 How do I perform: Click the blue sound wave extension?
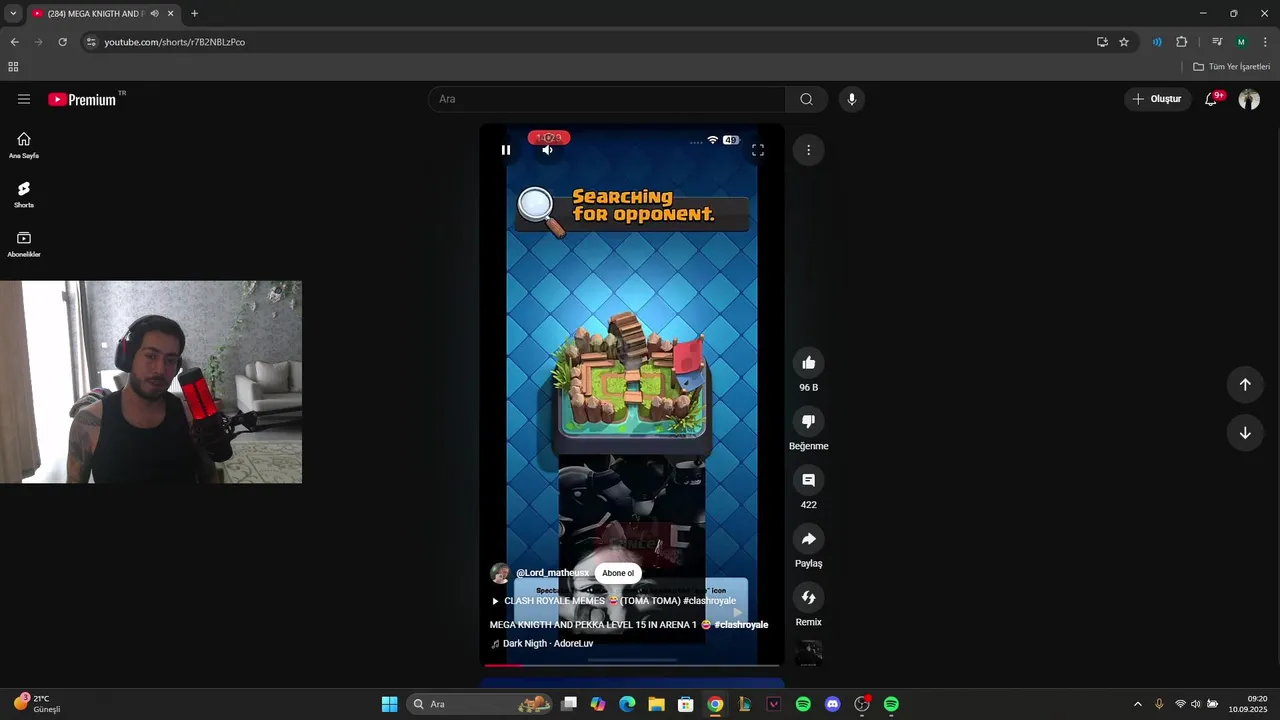point(1157,42)
